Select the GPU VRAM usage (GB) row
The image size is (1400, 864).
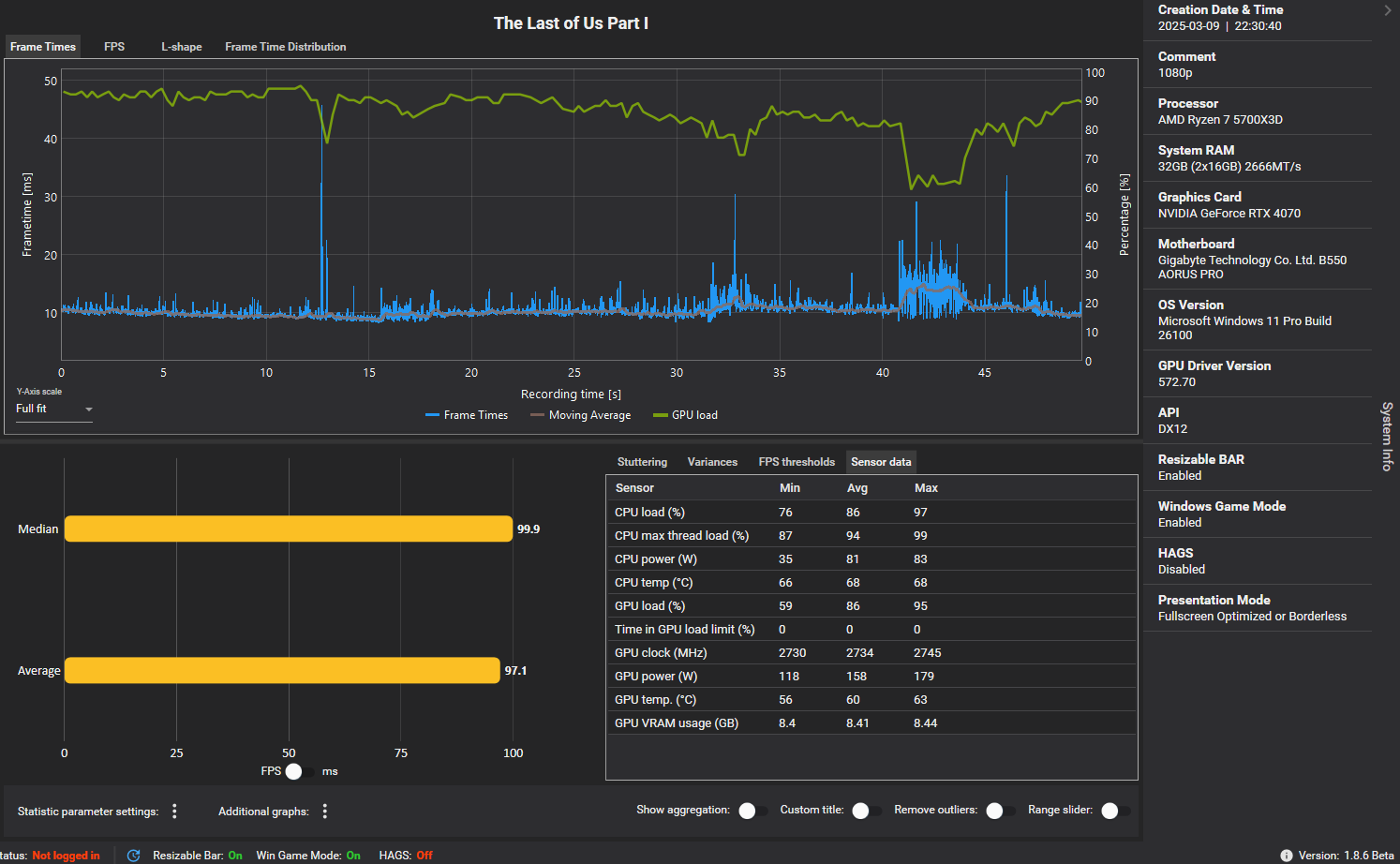coord(871,723)
